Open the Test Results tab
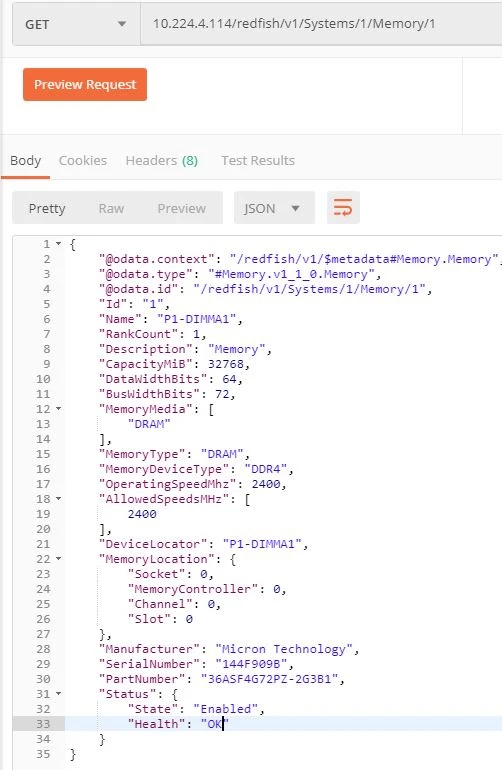 [x=258, y=161]
